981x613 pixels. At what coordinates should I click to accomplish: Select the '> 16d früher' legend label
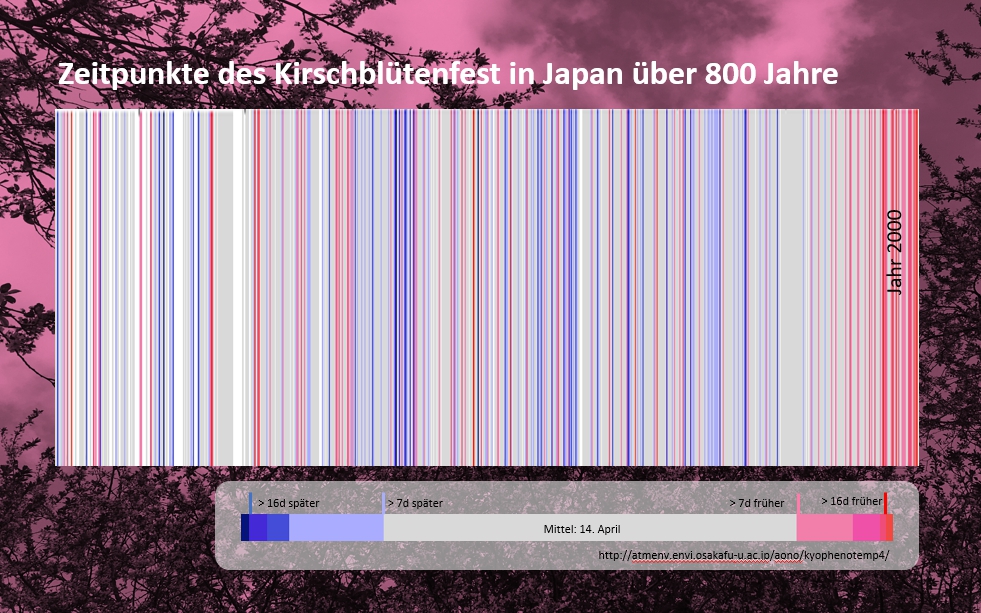[851, 501]
